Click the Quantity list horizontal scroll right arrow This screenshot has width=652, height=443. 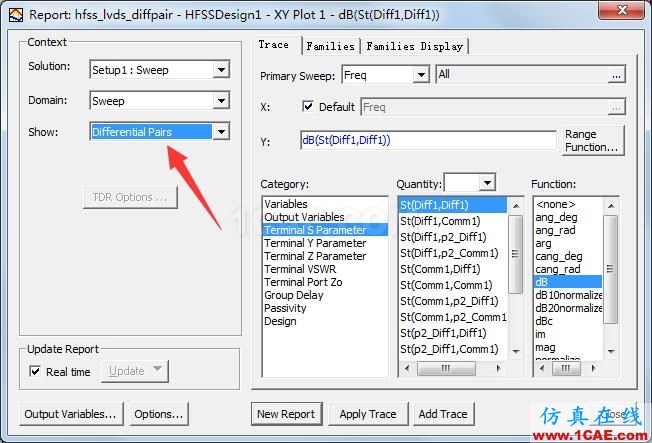(x=498, y=368)
